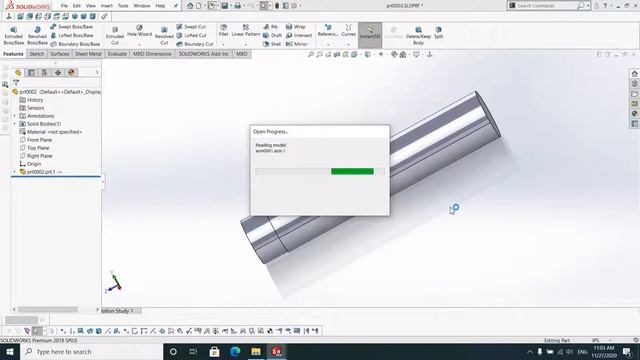Select the Mirror tool

point(296,44)
